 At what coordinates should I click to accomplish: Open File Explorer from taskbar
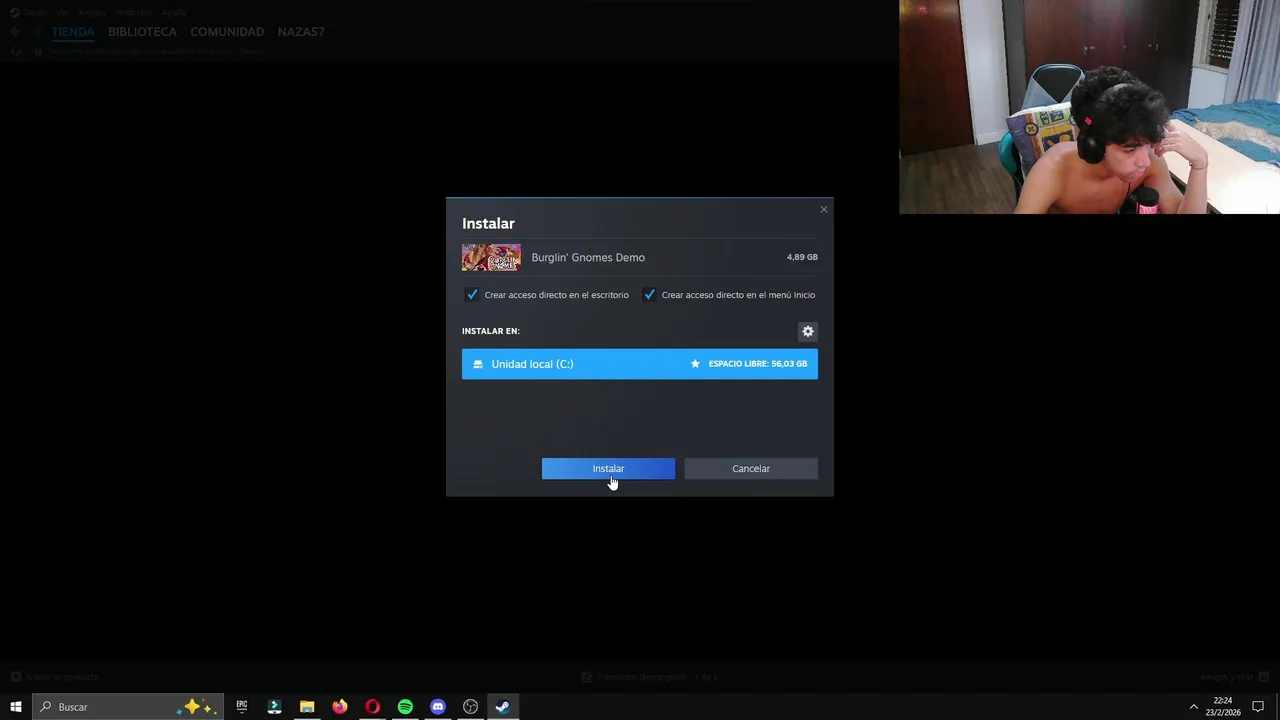pyautogui.click(x=307, y=707)
